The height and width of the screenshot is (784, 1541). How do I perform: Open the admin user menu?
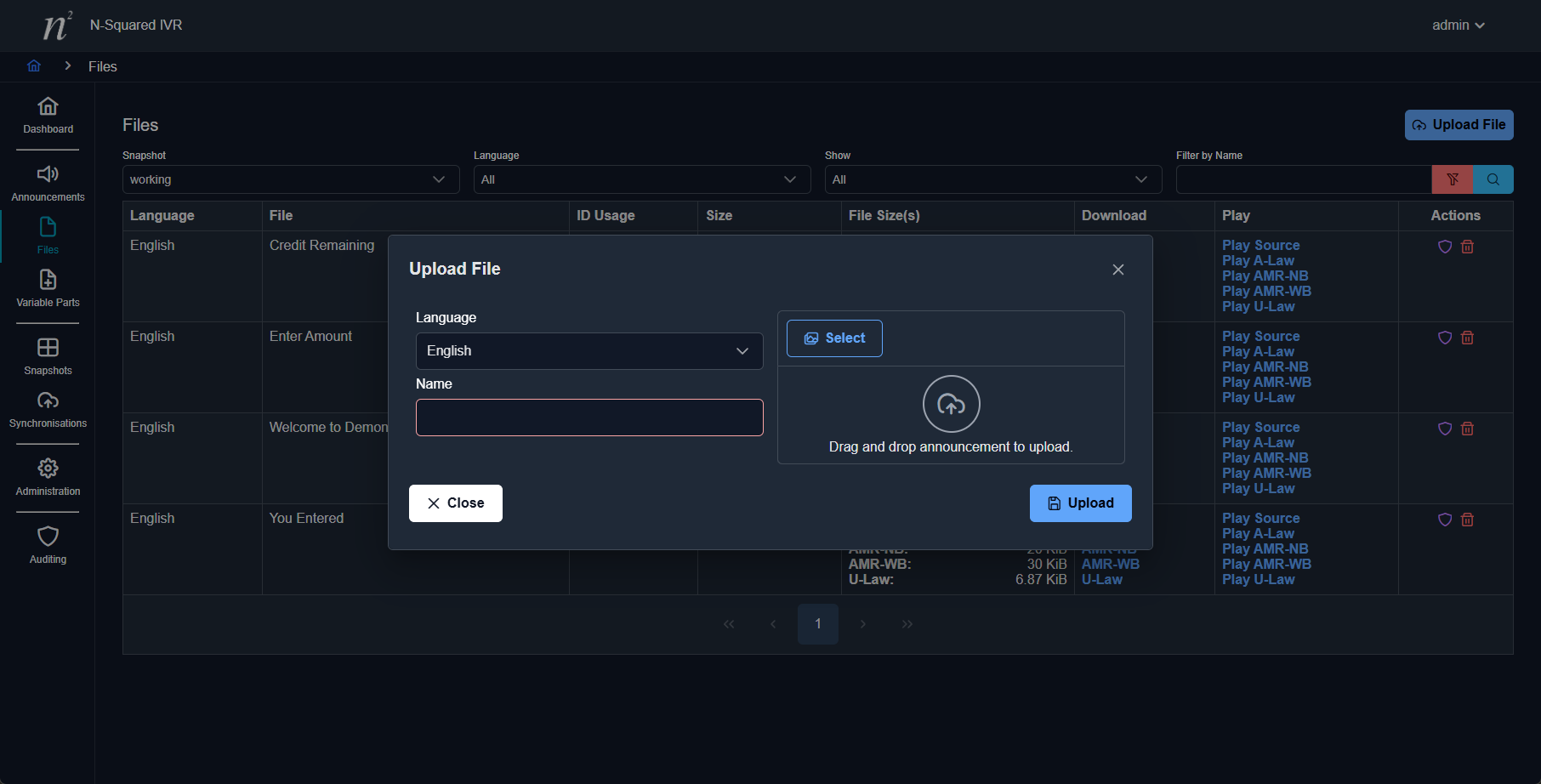click(1458, 26)
